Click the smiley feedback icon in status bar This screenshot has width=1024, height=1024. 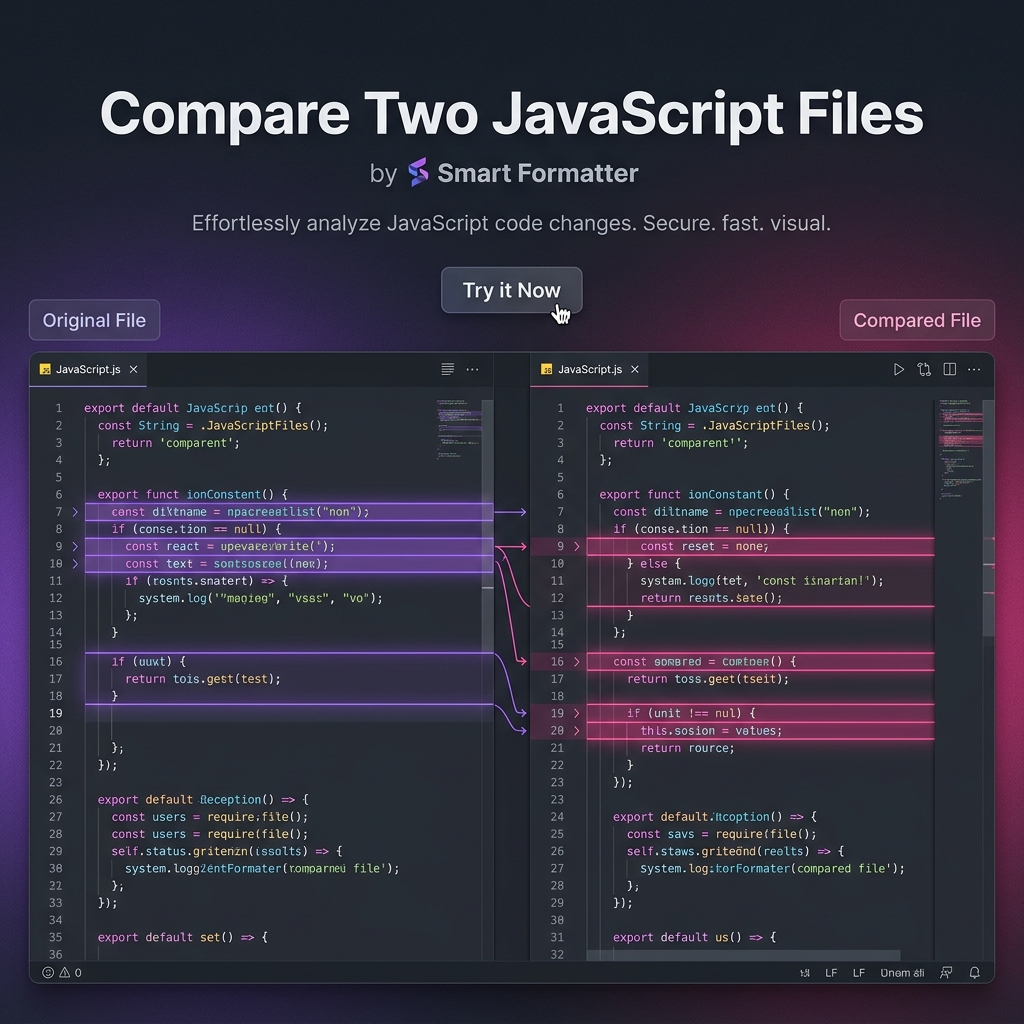48,972
